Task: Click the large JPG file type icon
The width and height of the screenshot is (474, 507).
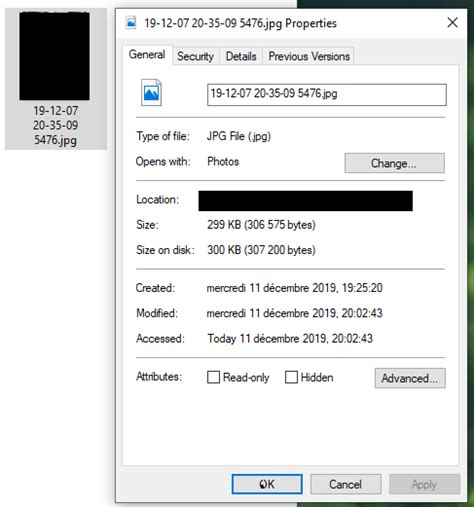Action: coord(151,92)
